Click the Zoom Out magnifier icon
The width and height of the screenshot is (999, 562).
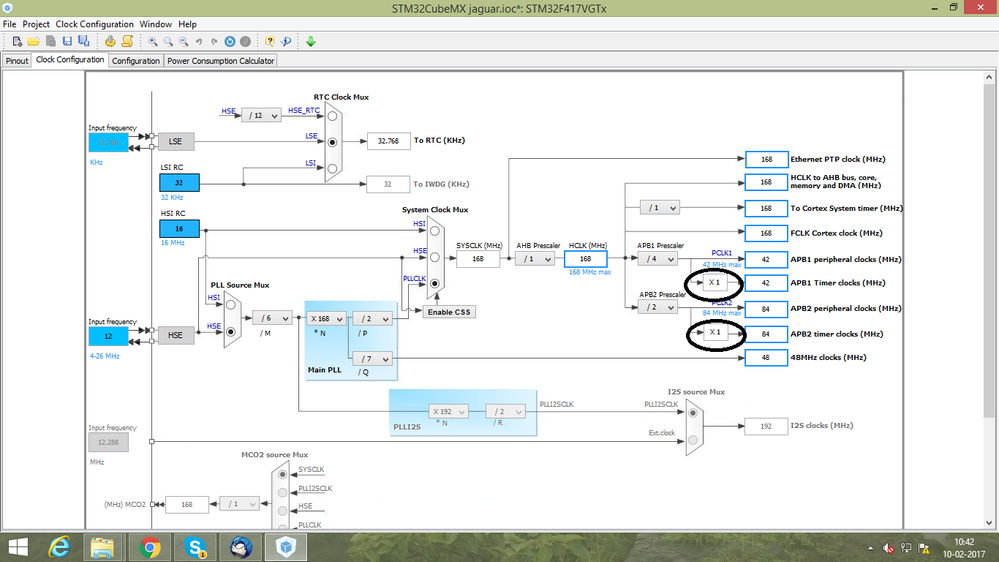(183, 41)
